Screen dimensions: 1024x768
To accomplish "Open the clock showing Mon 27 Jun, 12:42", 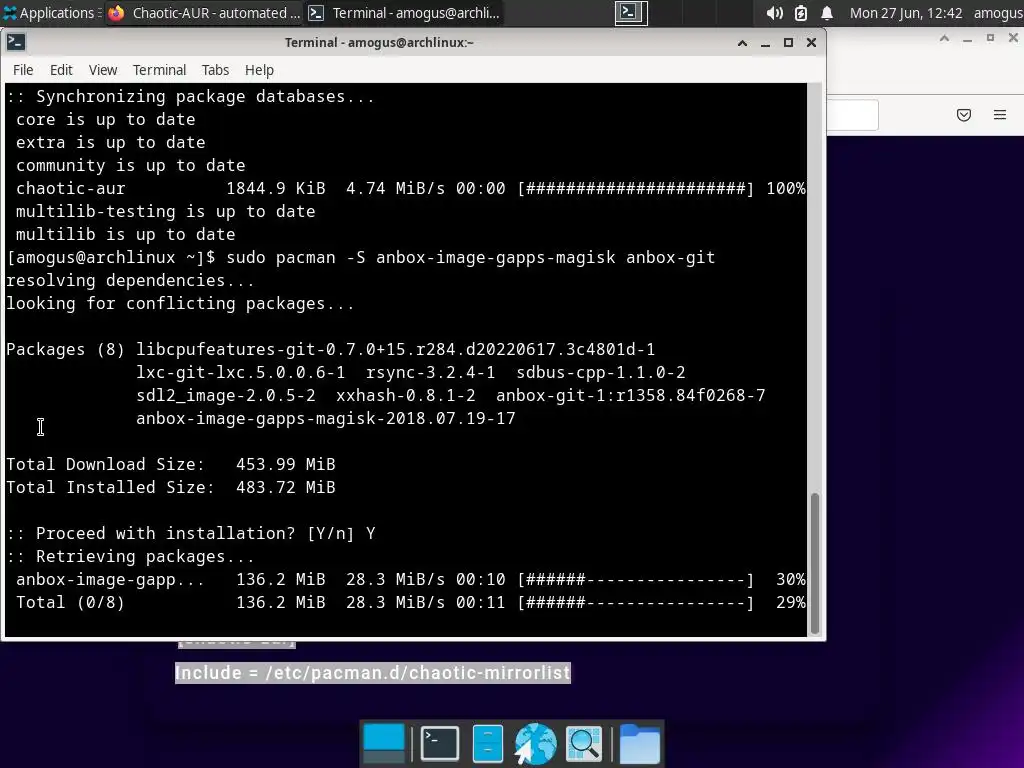I will pyautogui.click(x=906, y=12).
